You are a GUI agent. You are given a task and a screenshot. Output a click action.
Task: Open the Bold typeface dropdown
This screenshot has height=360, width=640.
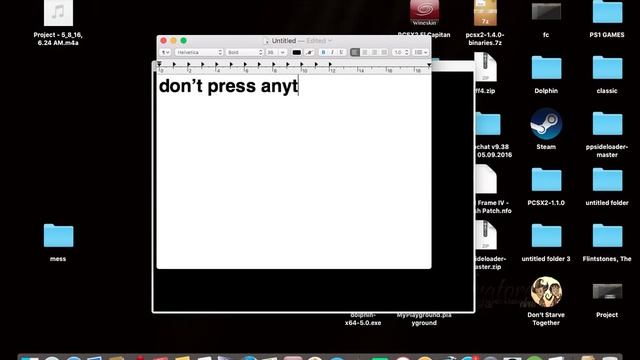(245, 52)
